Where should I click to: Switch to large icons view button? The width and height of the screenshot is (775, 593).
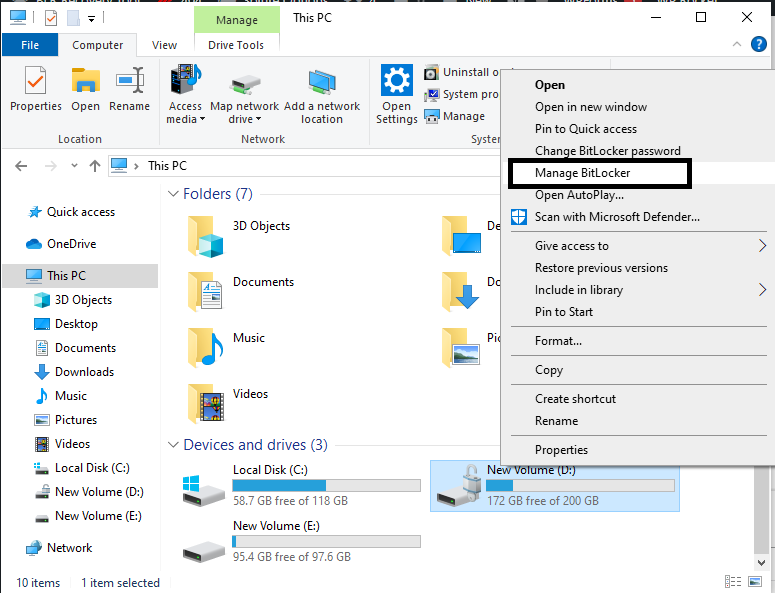[x=755, y=582]
